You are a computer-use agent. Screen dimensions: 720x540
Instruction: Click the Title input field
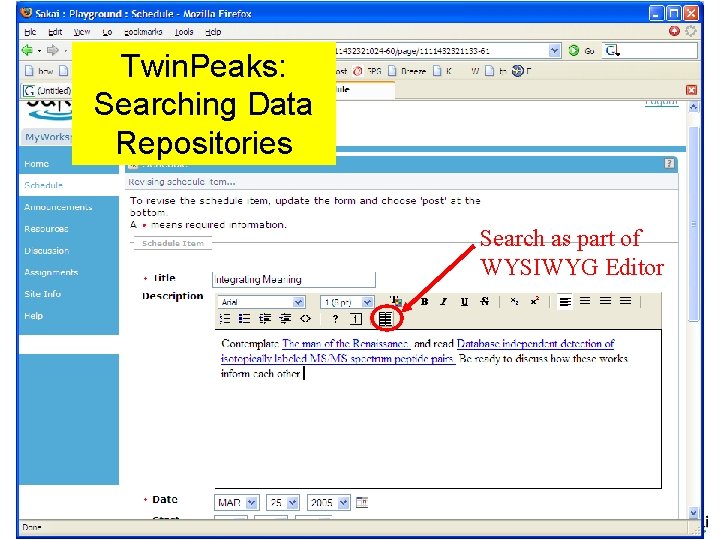click(294, 279)
